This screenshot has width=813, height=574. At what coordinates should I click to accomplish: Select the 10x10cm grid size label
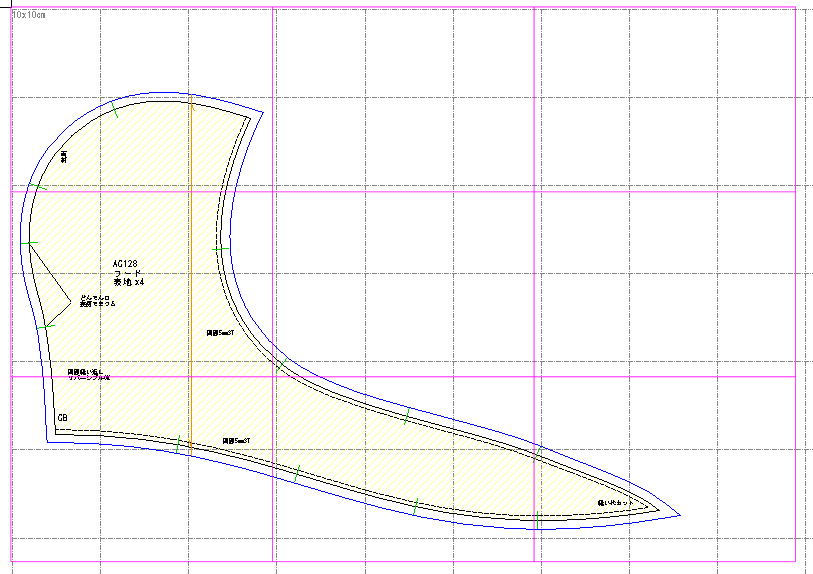(x=29, y=15)
